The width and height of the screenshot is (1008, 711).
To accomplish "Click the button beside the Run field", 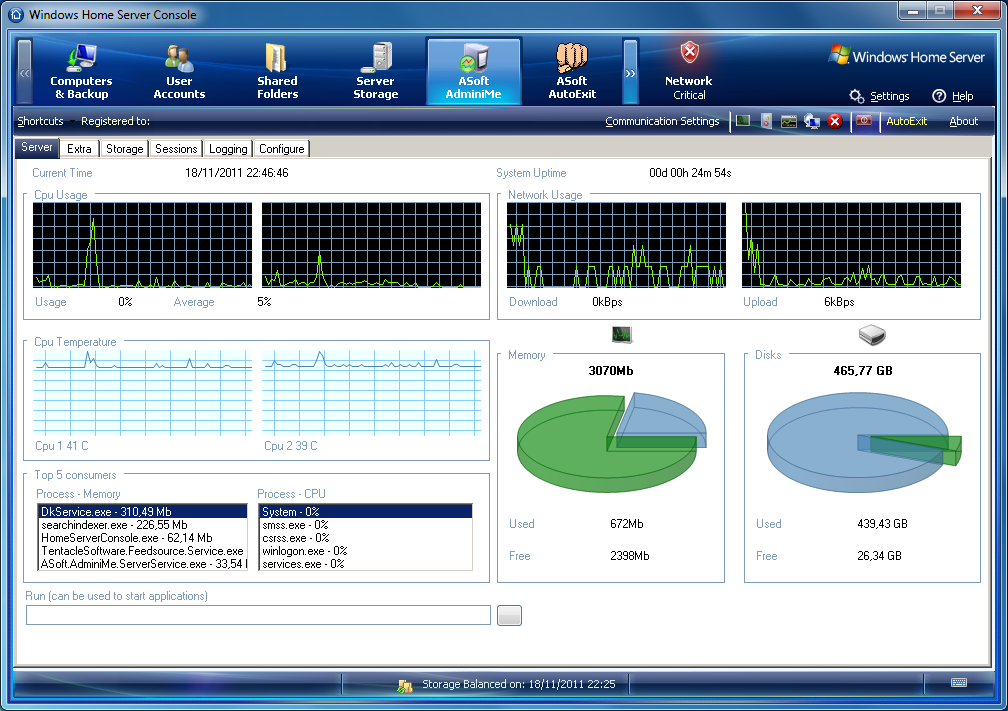I will 509,615.
